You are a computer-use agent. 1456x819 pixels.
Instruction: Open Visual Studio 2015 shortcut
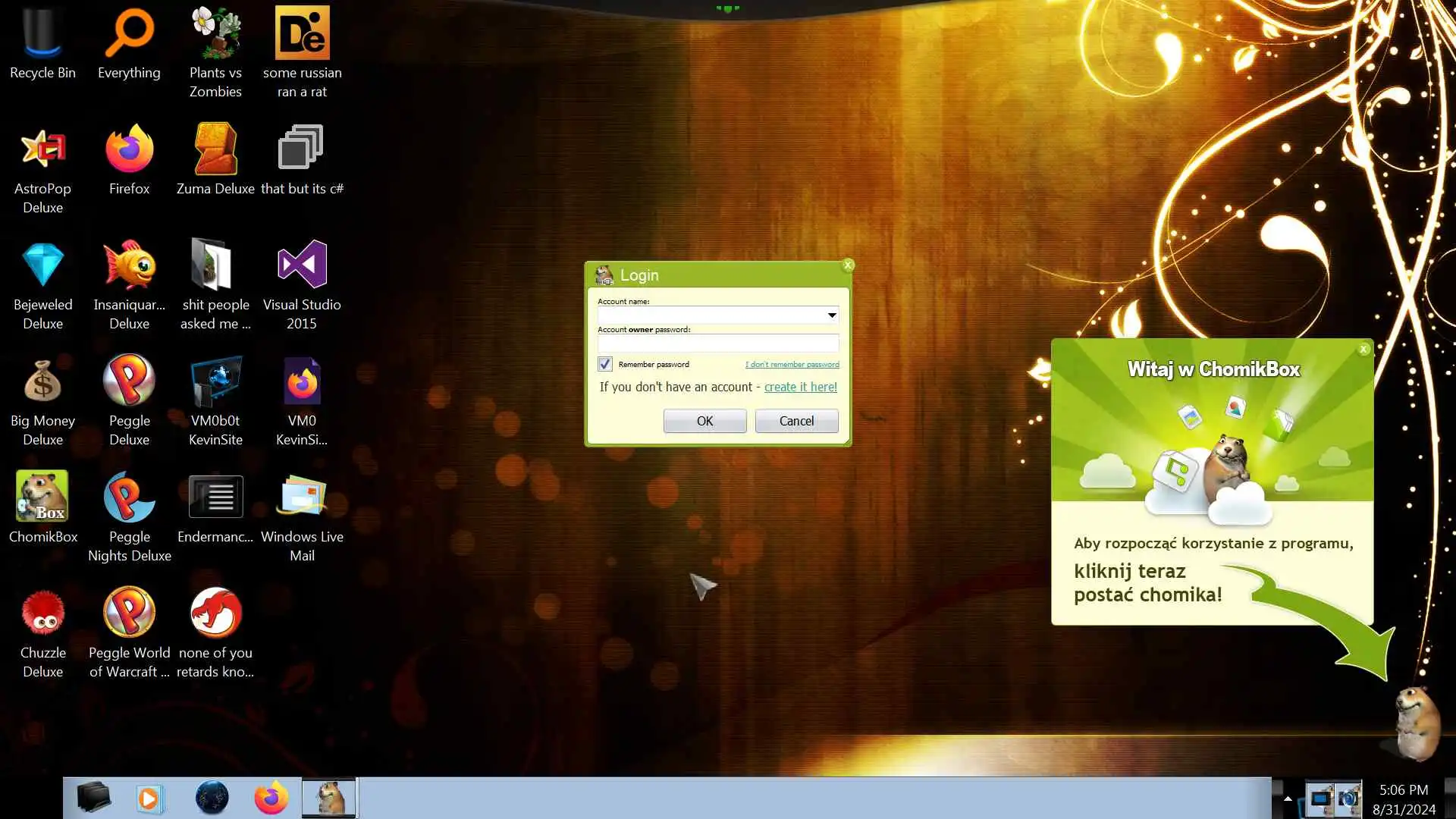(302, 265)
